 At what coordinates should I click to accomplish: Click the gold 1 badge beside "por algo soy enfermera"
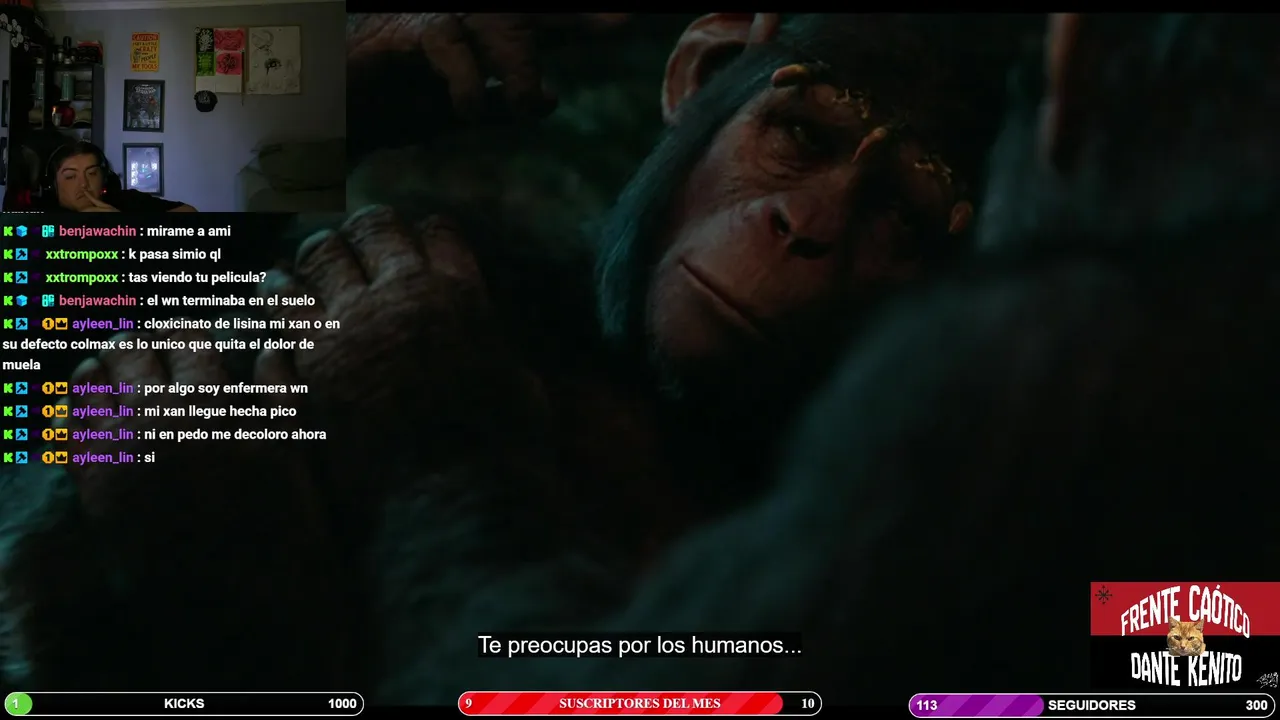click(48, 388)
